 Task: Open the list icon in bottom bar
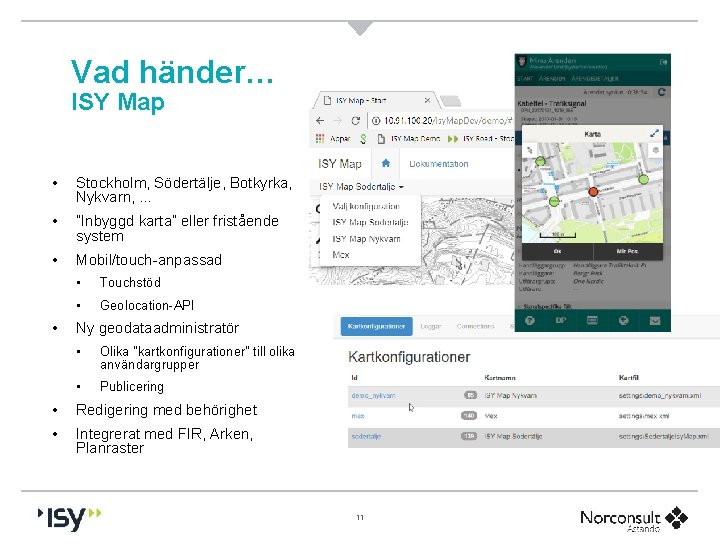click(592, 321)
